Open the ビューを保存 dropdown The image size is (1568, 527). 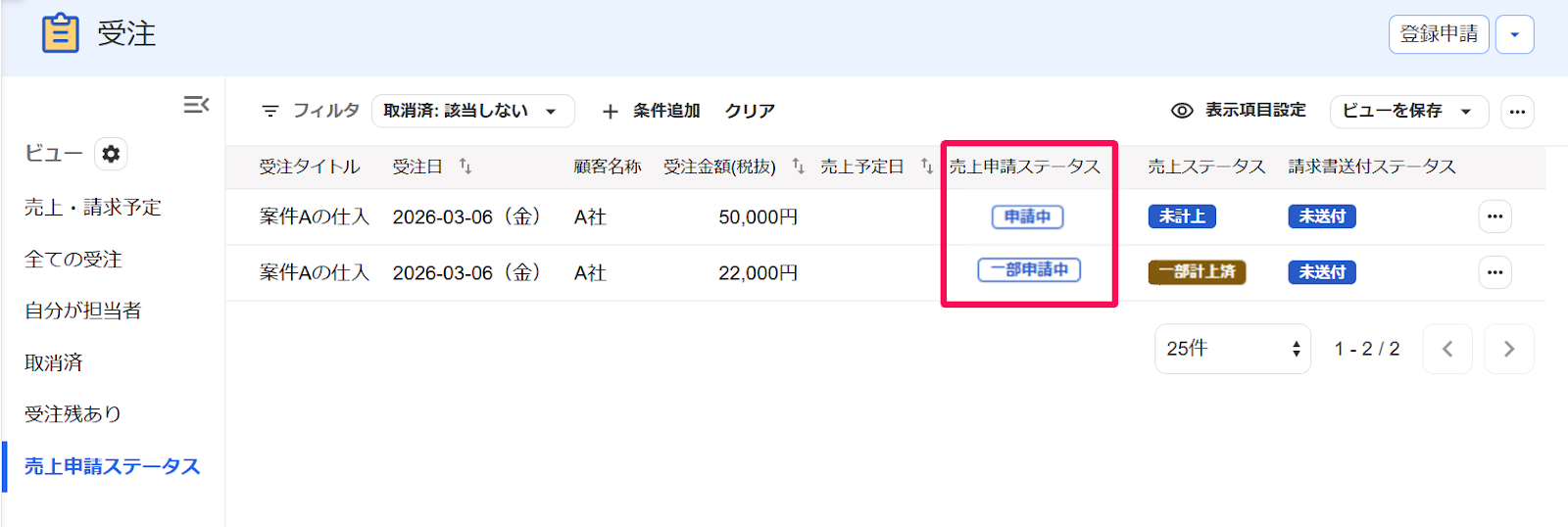(x=1408, y=111)
